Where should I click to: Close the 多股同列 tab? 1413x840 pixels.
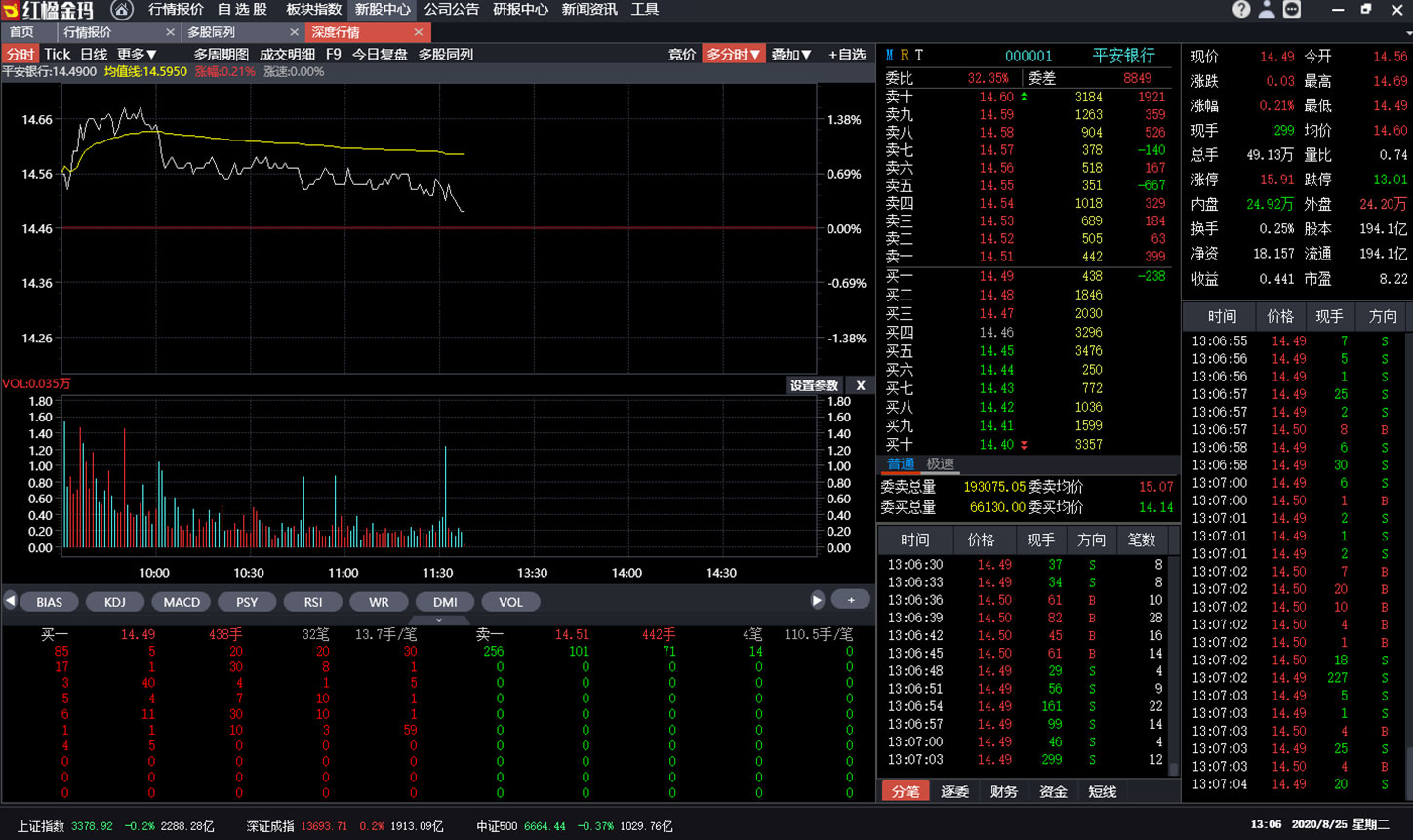click(x=294, y=32)
